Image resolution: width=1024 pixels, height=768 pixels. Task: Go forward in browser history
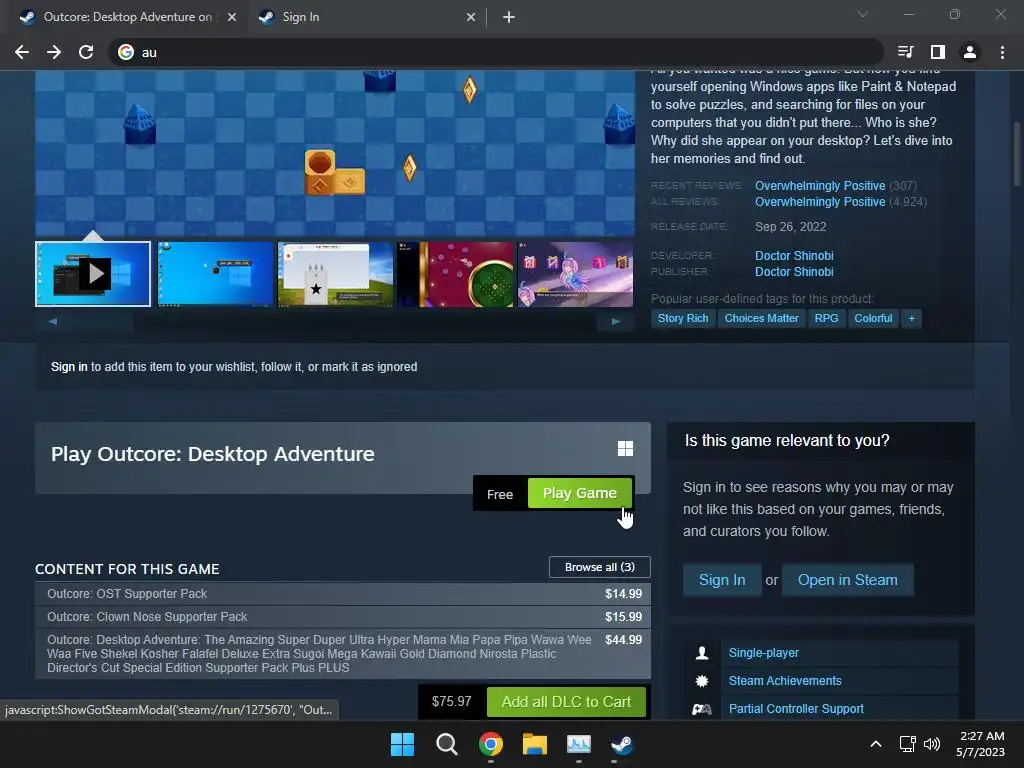[x=54, y=52]
